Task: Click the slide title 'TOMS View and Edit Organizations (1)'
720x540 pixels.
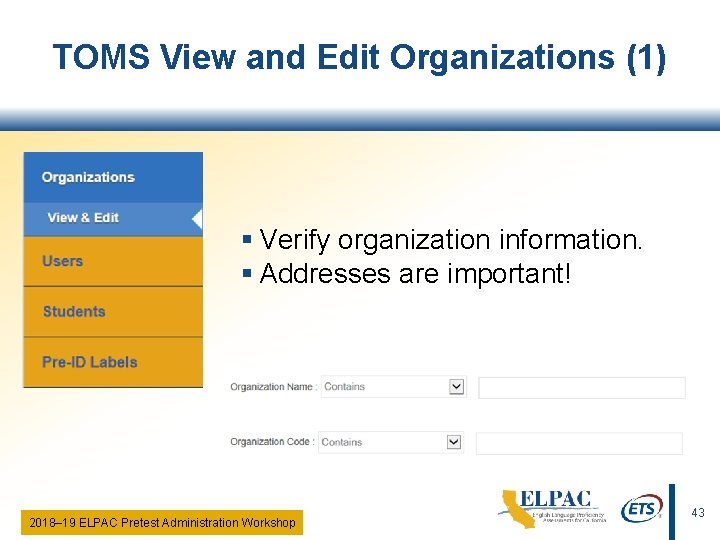Action: click(x=359, y=57)
